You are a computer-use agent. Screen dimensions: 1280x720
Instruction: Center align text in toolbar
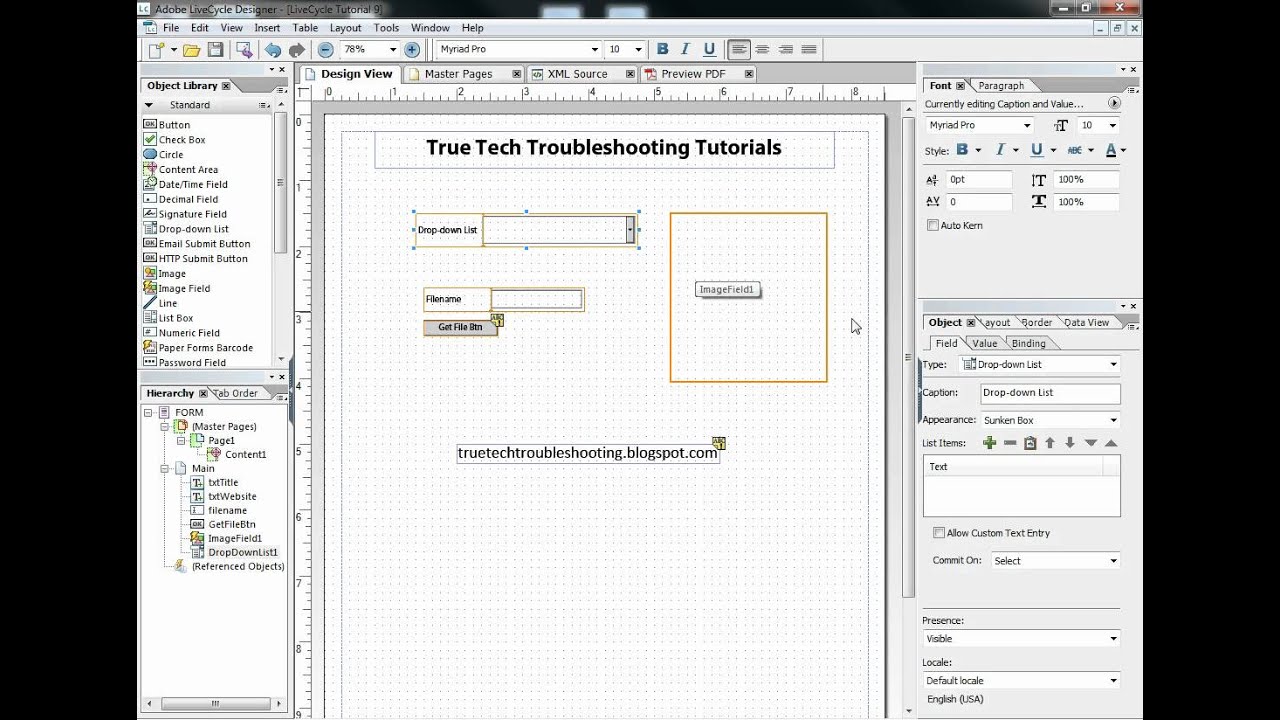coord(763,49)
